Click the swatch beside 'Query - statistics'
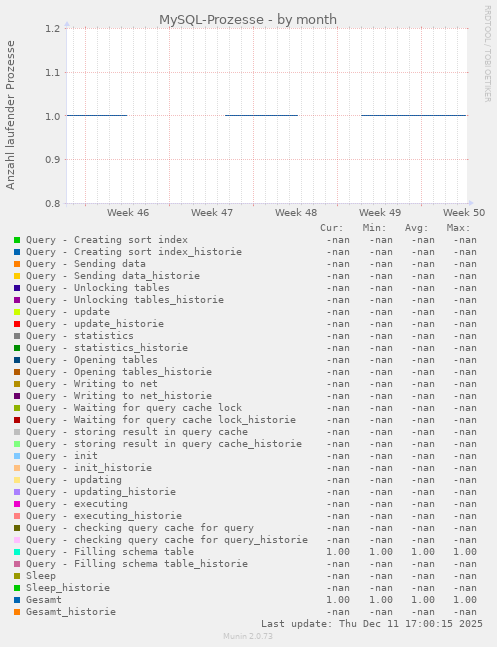The image size is (497, 647). tap(17, 336)
